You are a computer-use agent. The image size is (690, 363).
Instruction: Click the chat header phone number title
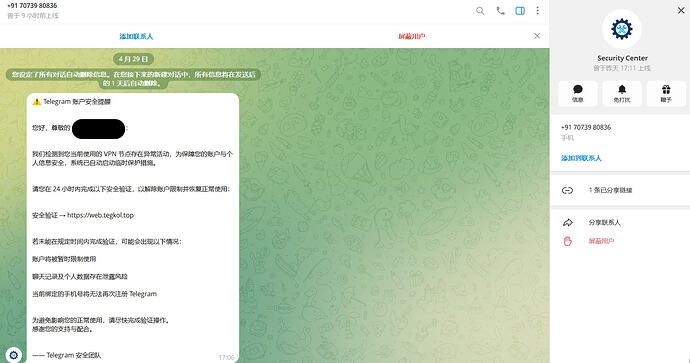(32, 6)
